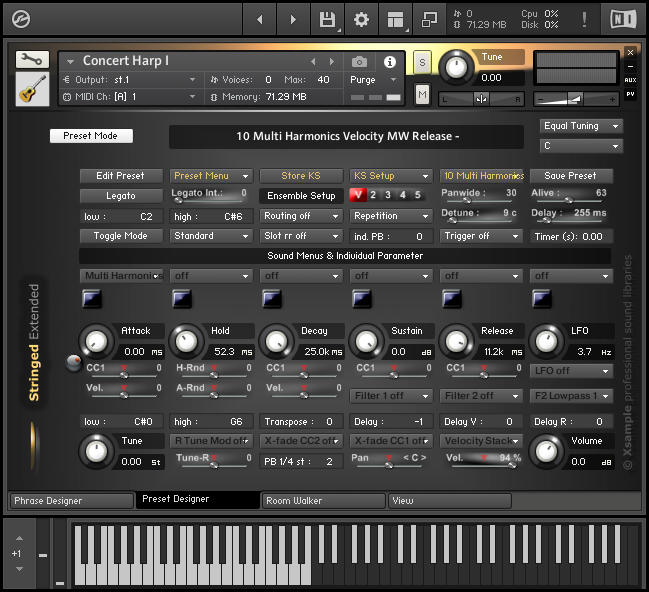The height and width of the screenshot is (592, 649).
Task: Click the Store KS button
Action: click(301, 176)
